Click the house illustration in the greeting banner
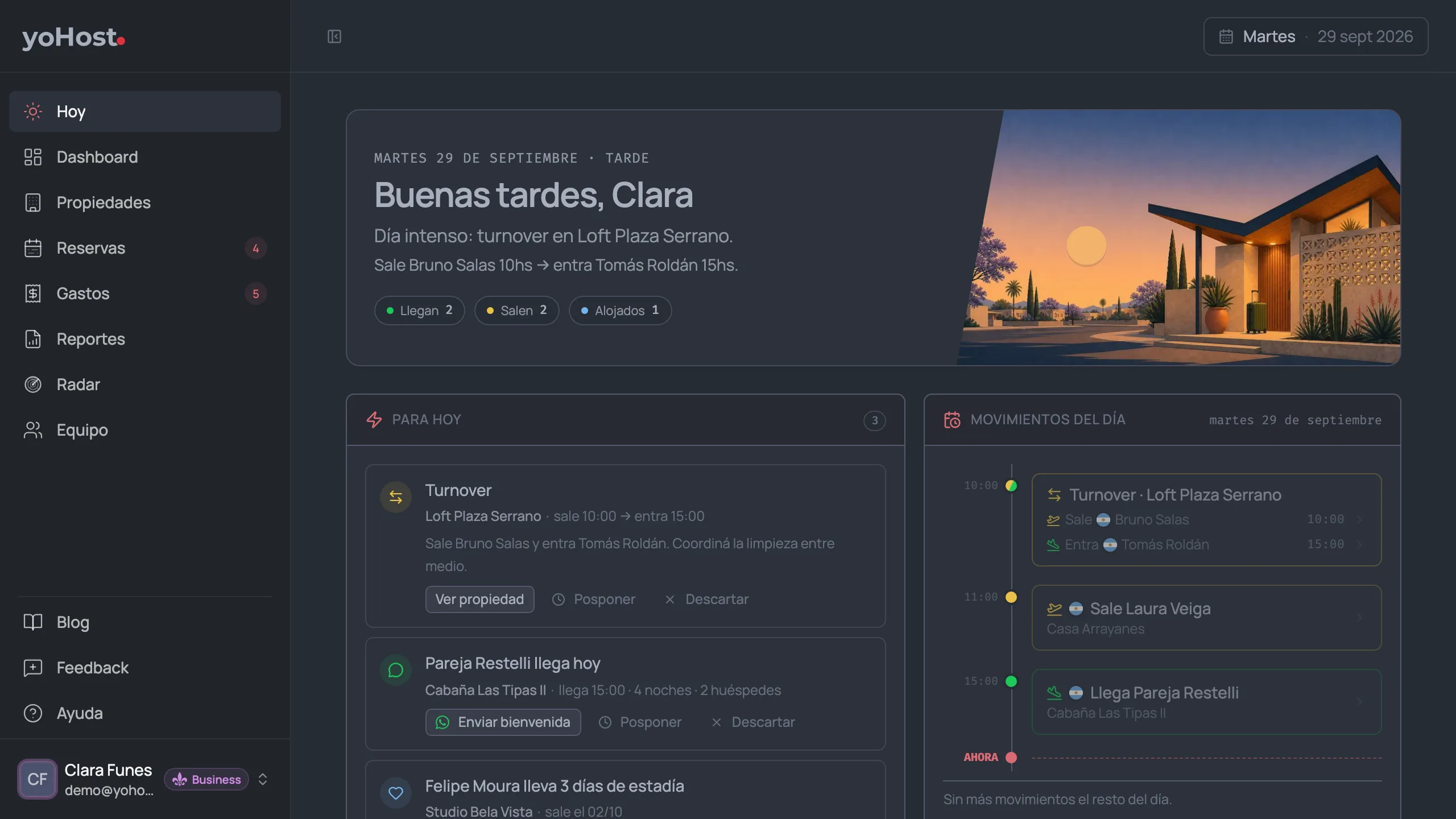 click(1179, 238)
